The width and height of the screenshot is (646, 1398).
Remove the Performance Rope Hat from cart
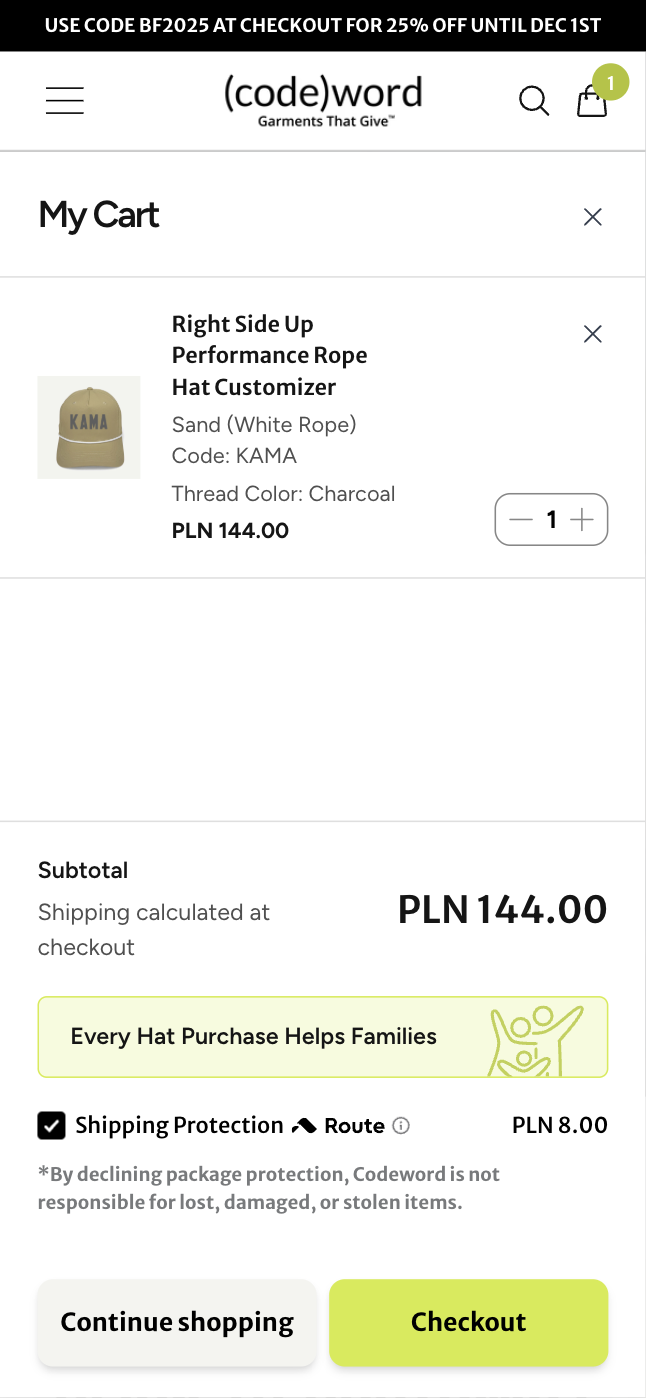coord(592,334)
